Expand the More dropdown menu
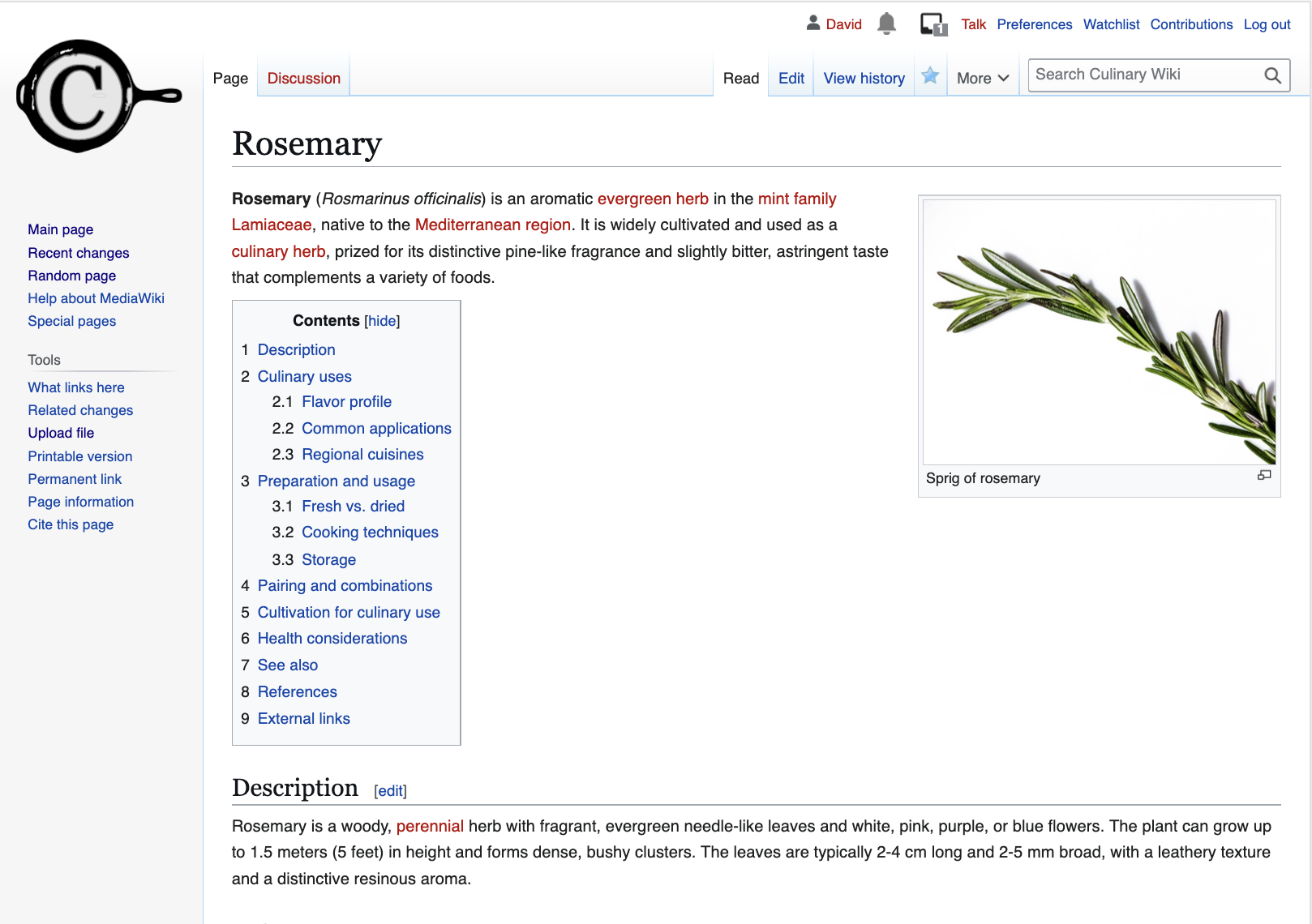Viewport: 1312px width, 924px height. (x=982, y=79)
